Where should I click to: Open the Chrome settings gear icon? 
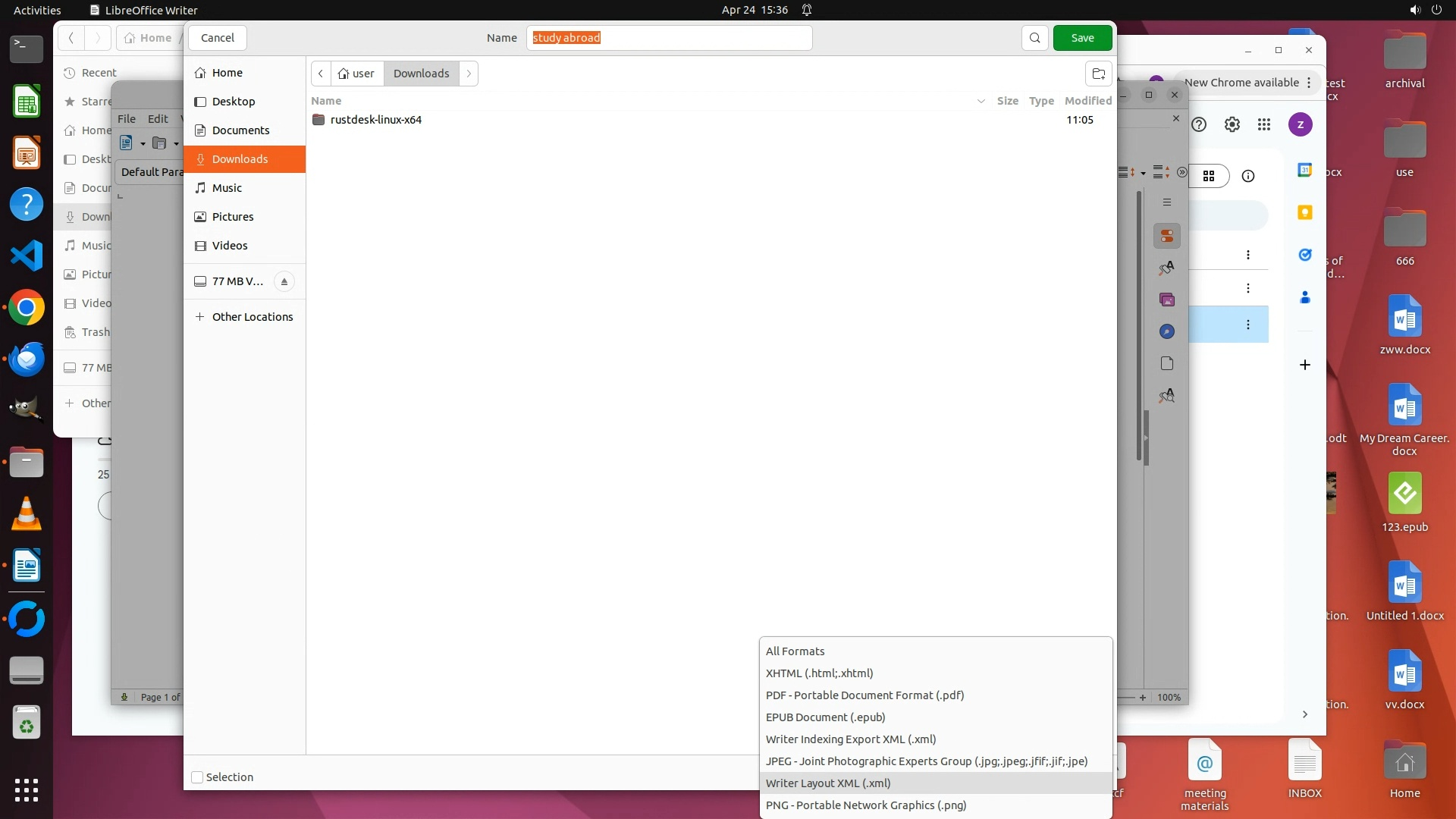tap(1232, 124)
